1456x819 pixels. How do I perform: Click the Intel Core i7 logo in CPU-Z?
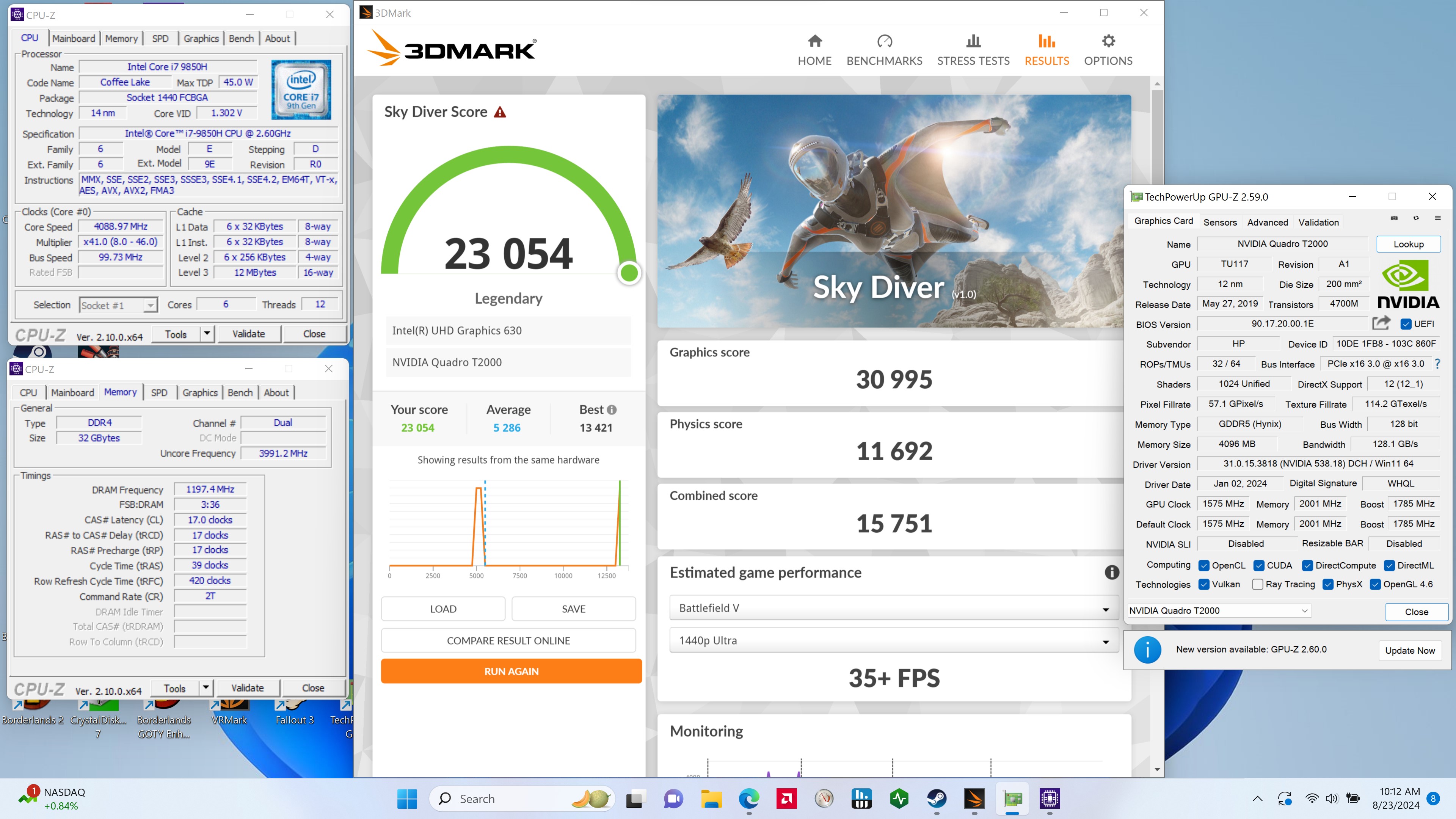tap(301, 90)
